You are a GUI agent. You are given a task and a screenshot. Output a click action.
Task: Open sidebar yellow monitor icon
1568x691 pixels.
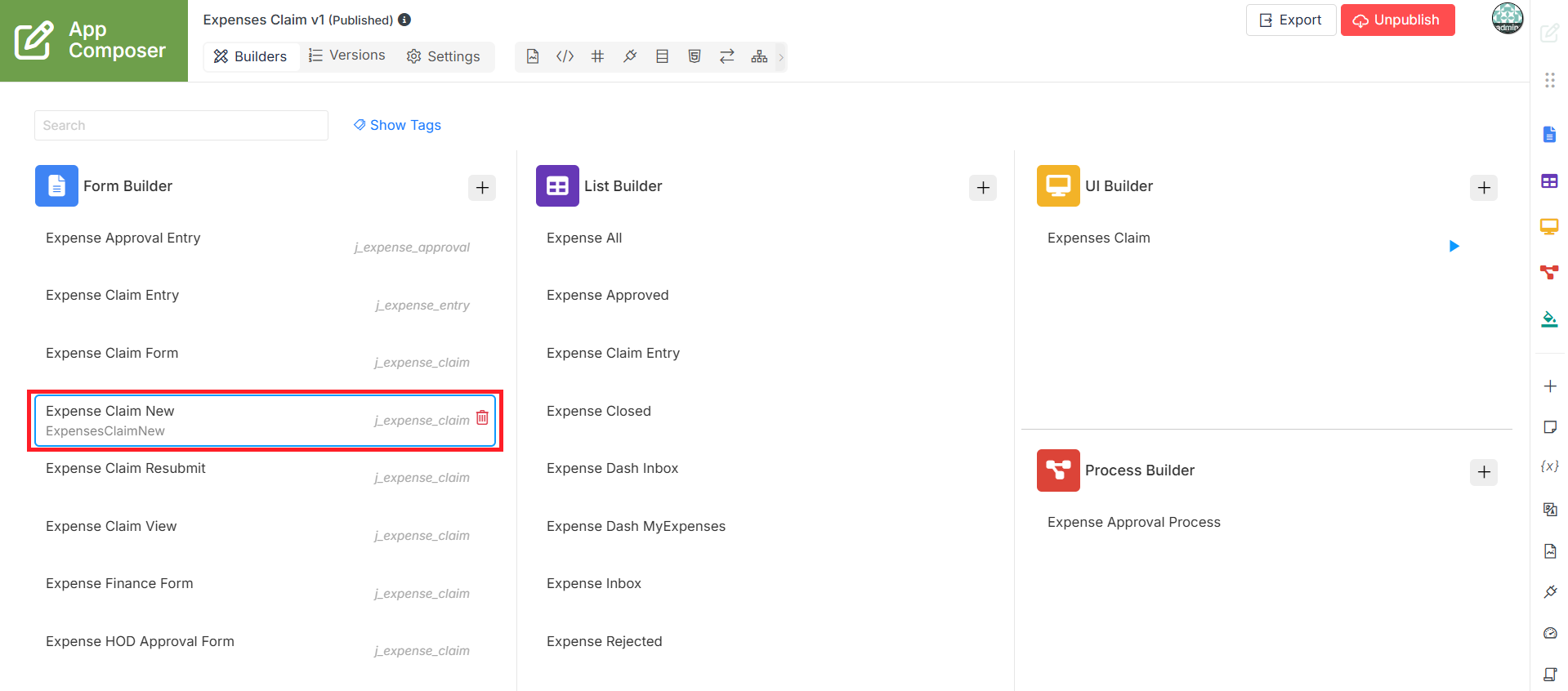[x=1549, y=227]
